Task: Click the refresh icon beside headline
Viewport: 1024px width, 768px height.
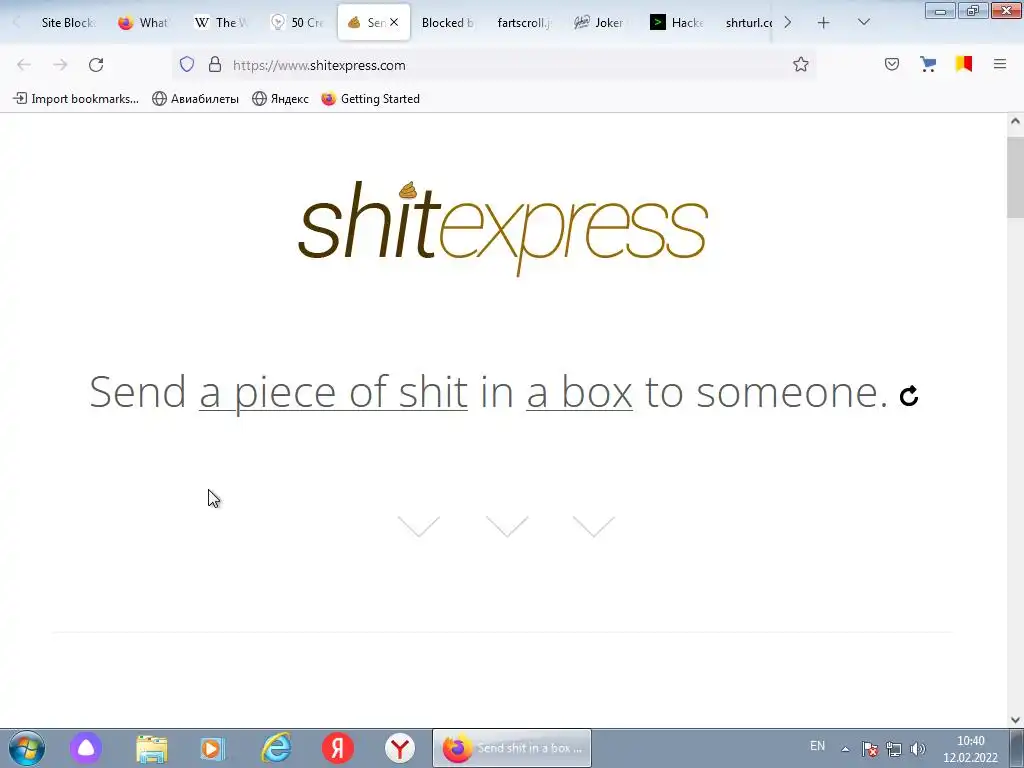Action: point(908,396)
